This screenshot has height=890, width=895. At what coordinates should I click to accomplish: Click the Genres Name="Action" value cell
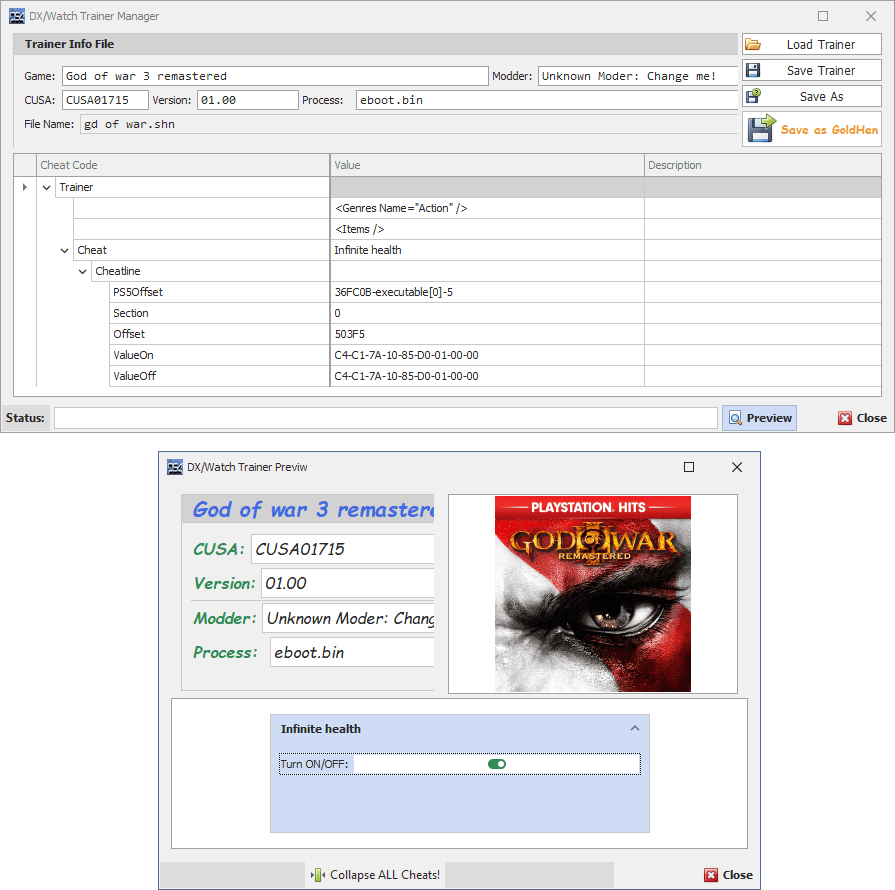(x=487, y=208)
